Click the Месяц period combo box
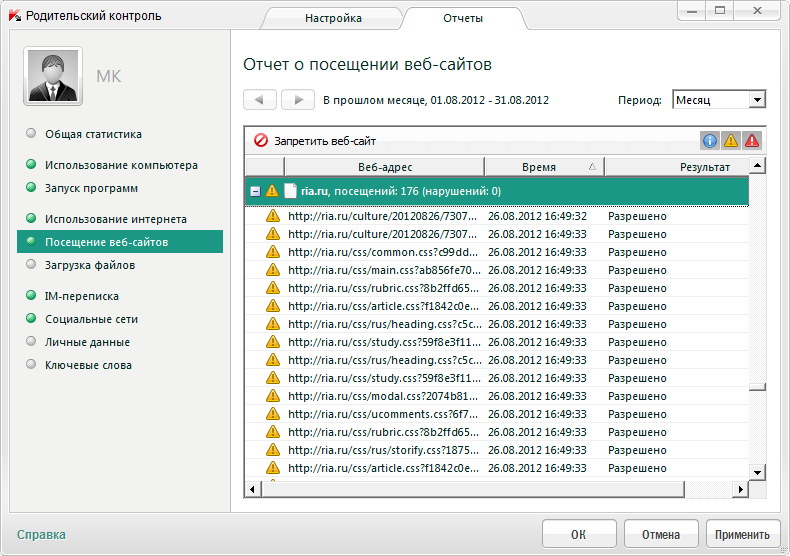Screen dimensions: 790x556 point(719,100)
